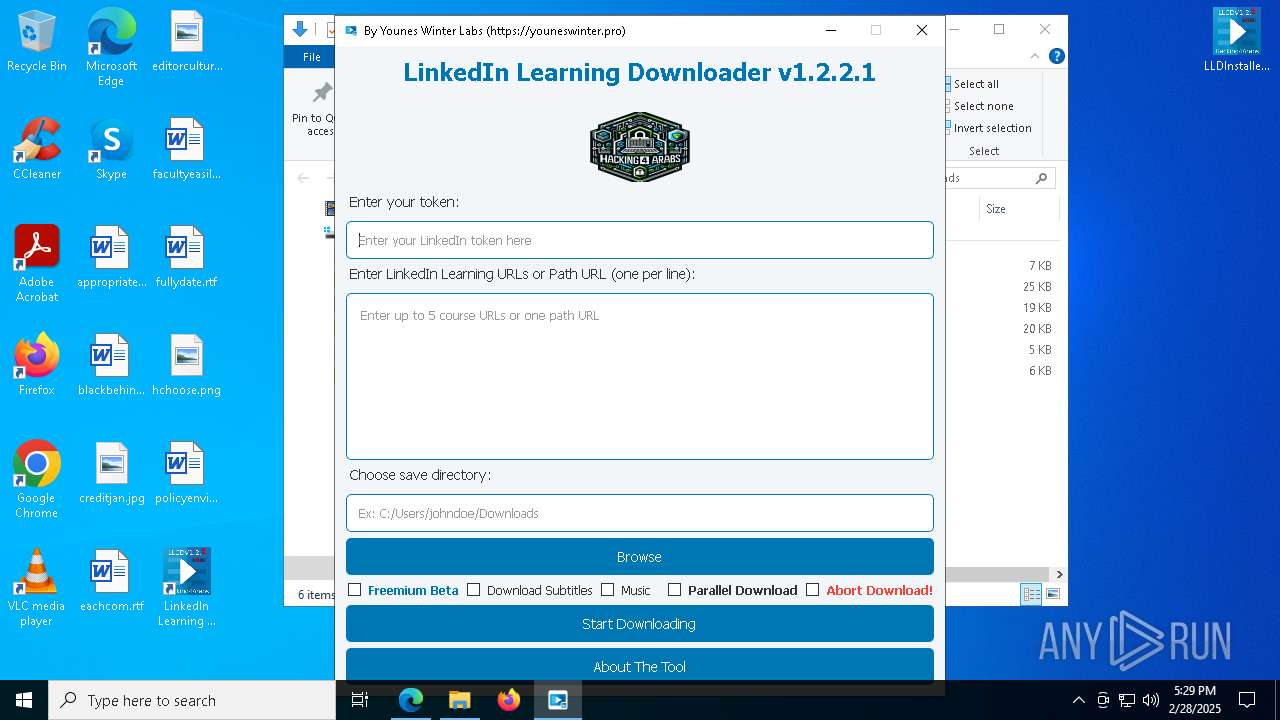Open Firefox desktop shortcut
The image size is (1280, 720).
tap(37, 365)
